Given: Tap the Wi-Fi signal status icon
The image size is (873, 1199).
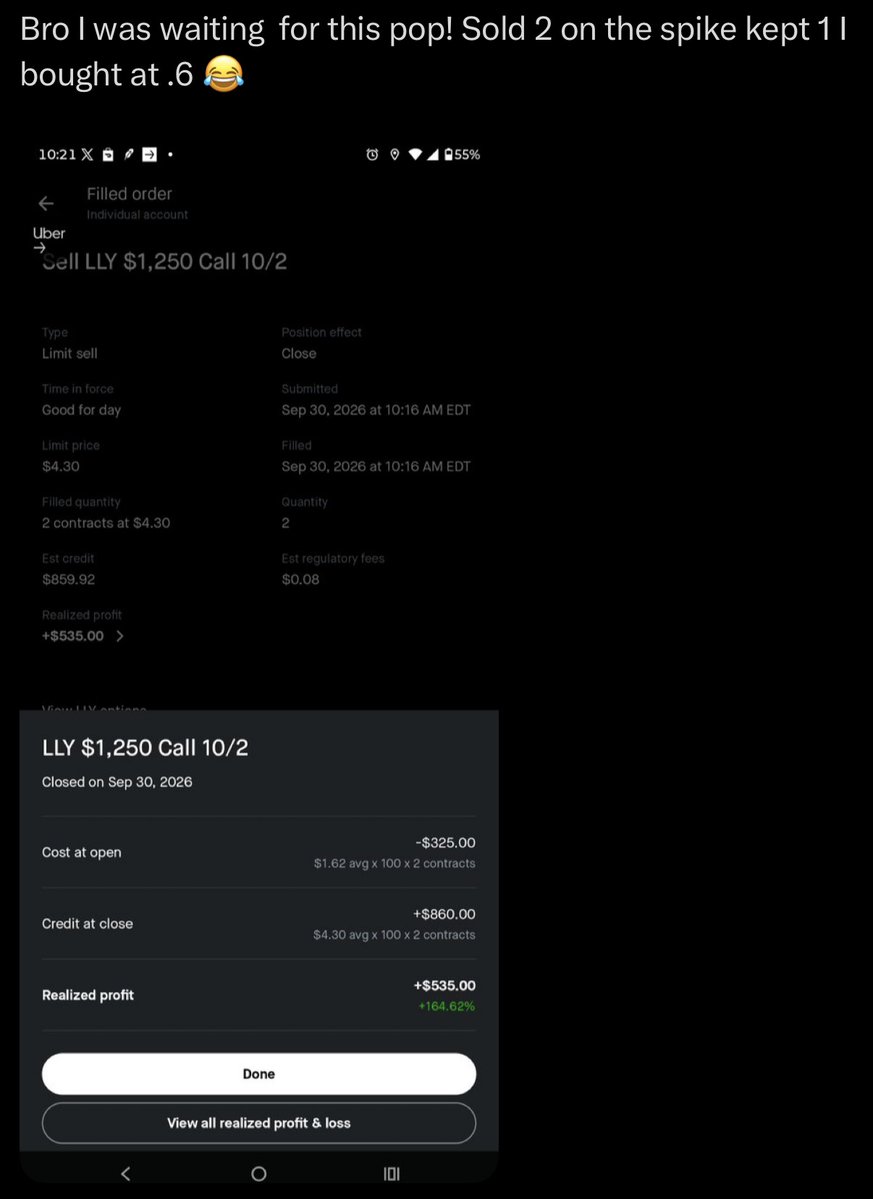Looking at the screenshot, I should click(415, 154).
